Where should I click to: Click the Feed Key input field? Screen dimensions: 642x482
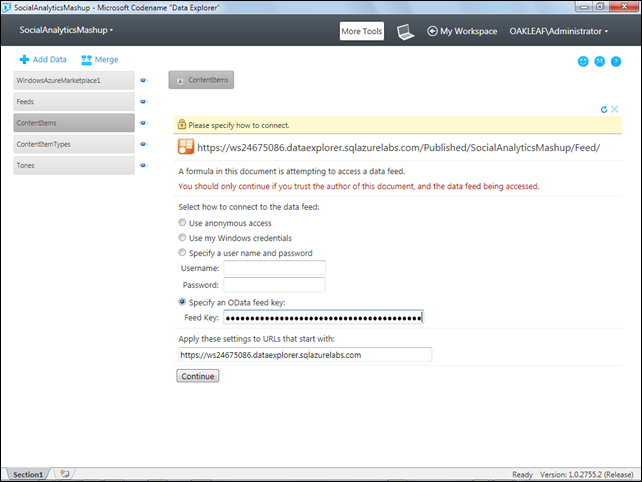click(x=323, y=317)
